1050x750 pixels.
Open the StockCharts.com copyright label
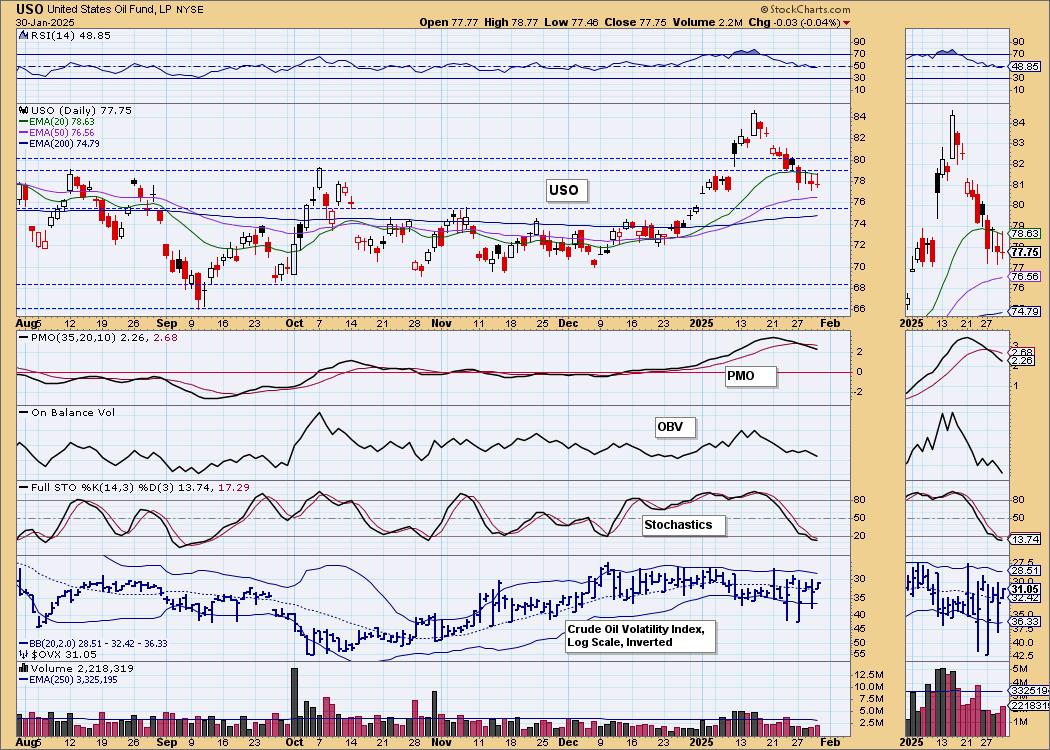[x=808, y=9]
